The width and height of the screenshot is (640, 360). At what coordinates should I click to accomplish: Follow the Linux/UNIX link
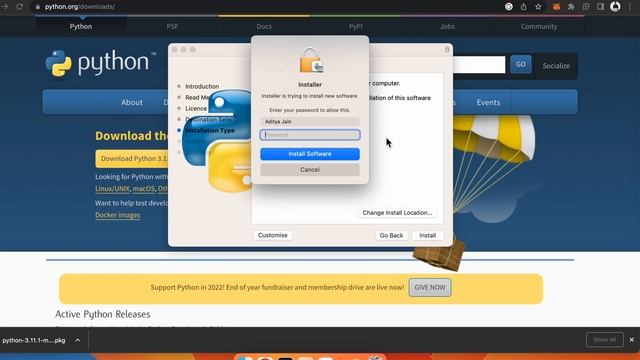click(x=112, y=189)
